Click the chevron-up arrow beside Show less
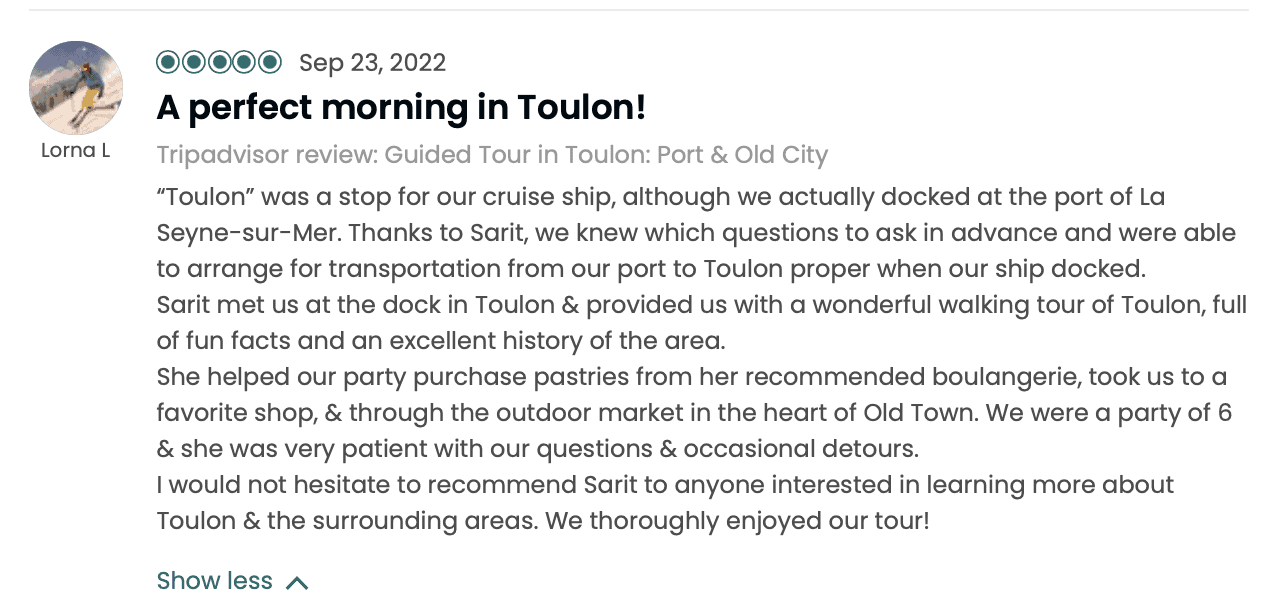The height and width of the screenshot is (612, 1274). (297, 582)
